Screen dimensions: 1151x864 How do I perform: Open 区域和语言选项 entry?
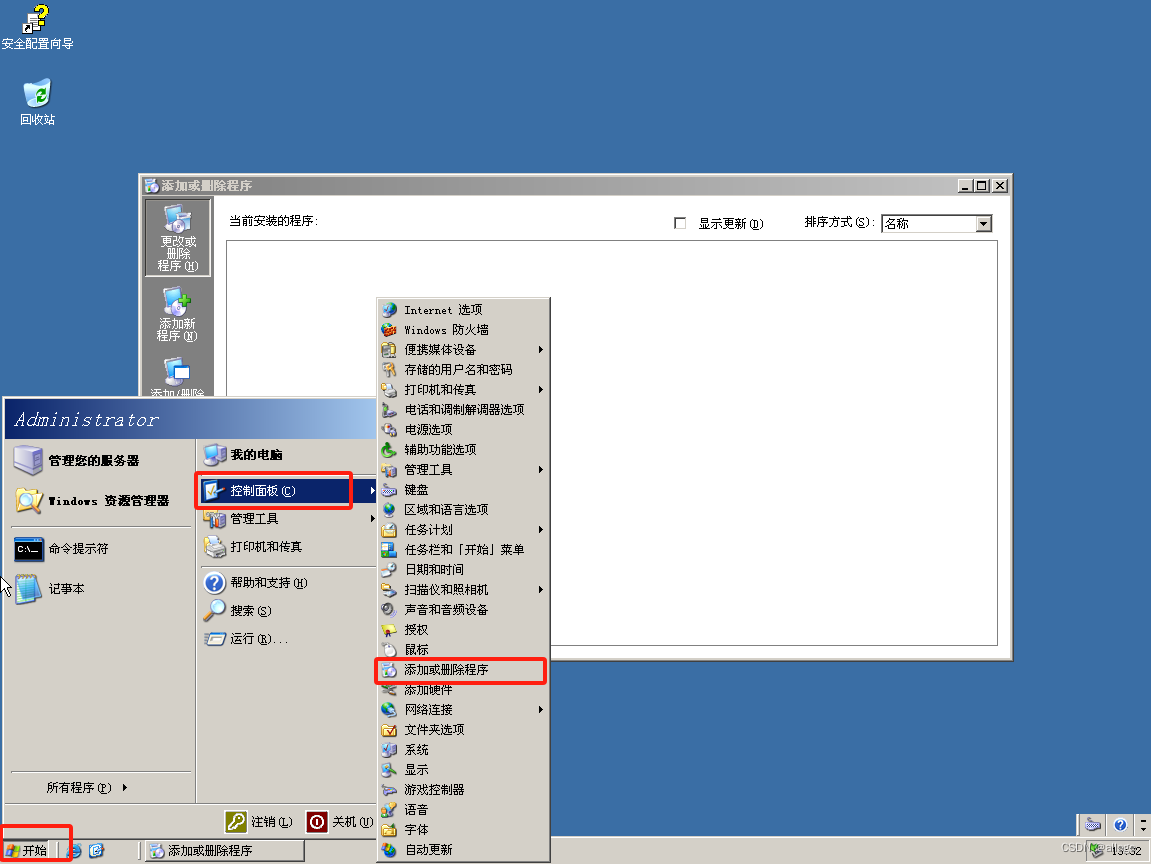click(x=463, y=509)
